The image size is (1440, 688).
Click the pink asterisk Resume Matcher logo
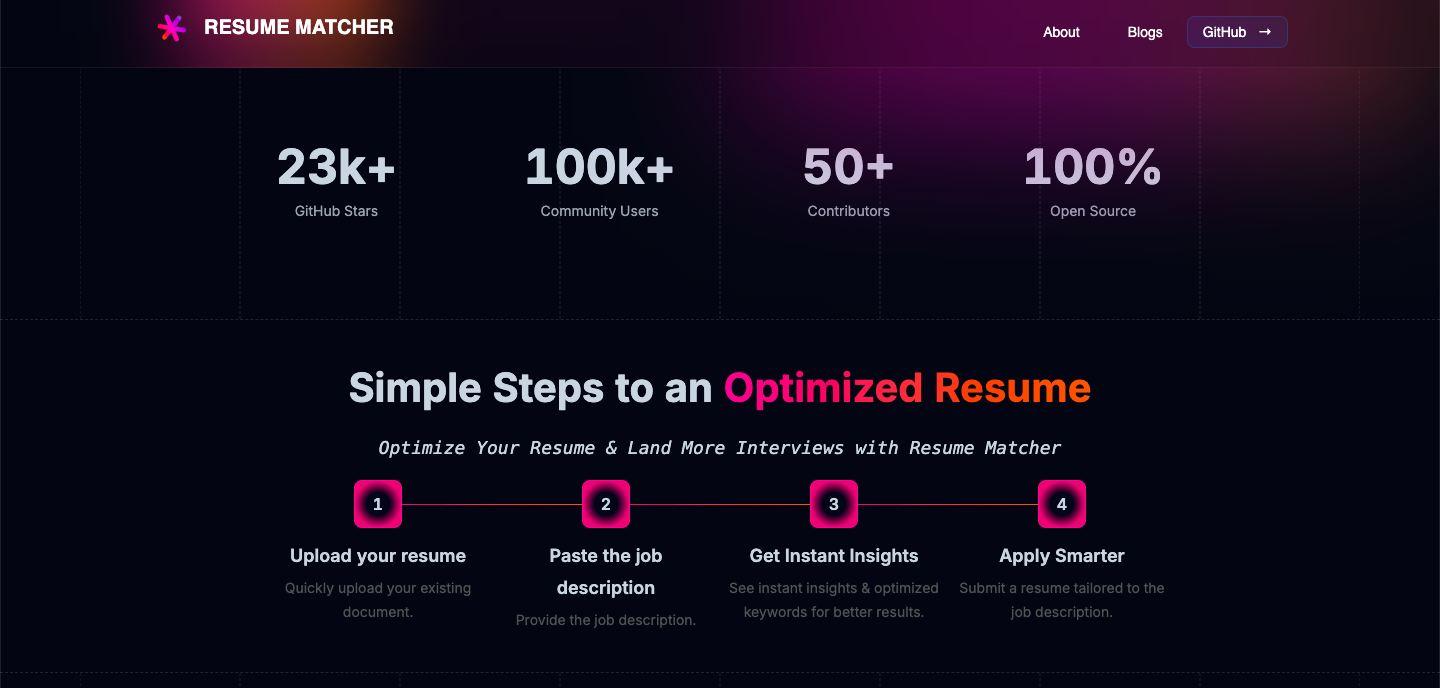point(172,28)
